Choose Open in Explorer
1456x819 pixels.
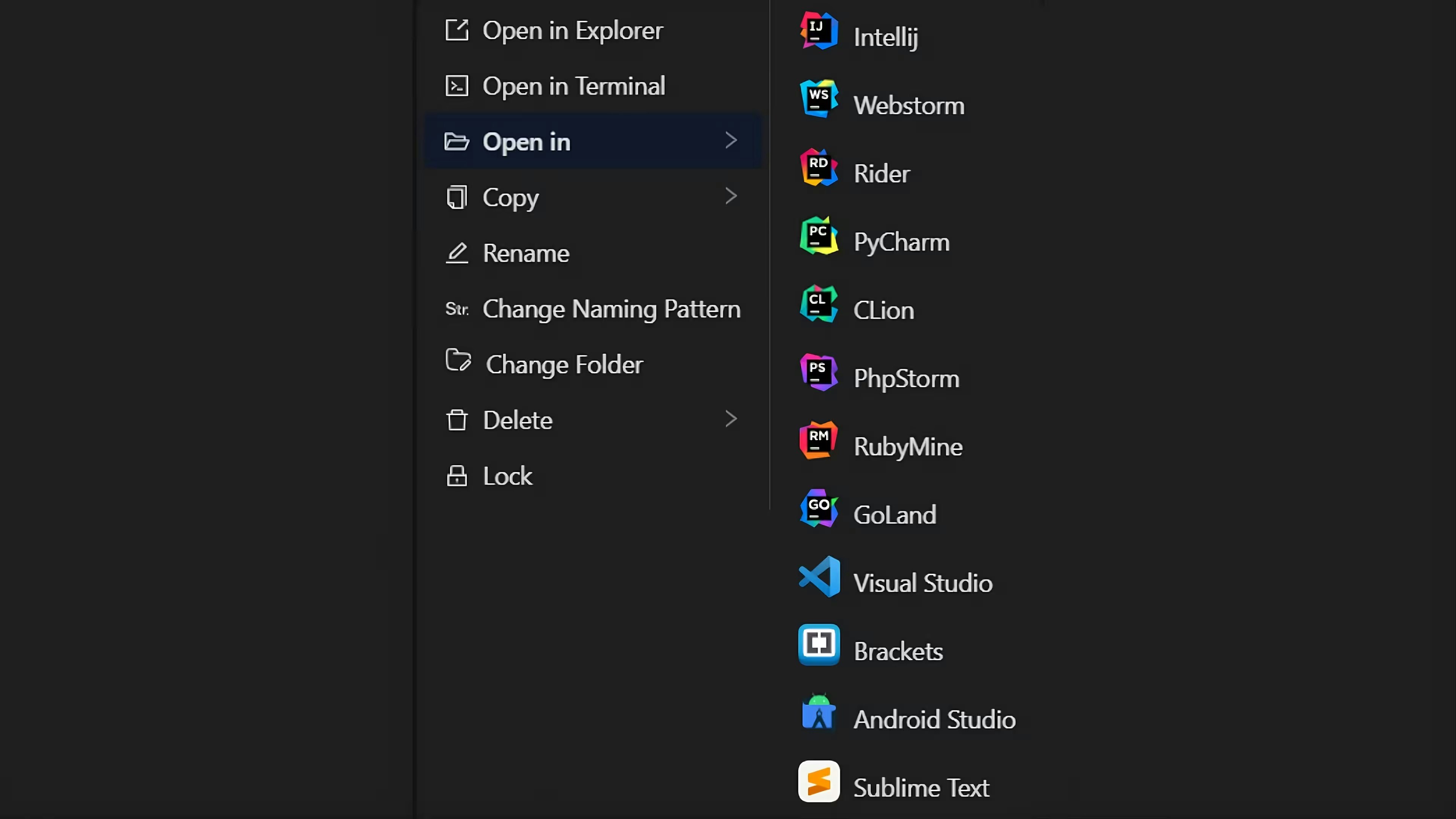(x=593, y=30)
